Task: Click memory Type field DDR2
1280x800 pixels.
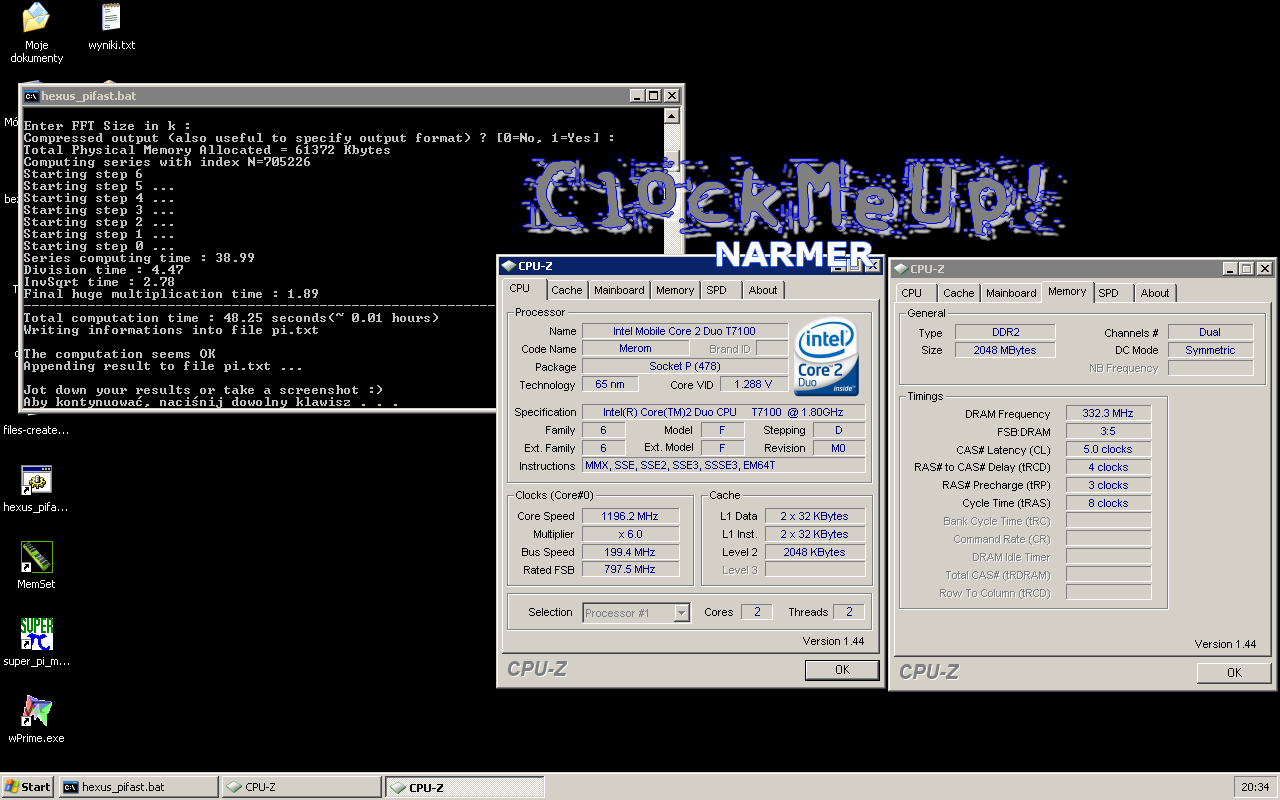Action: click(x=1004, y=333)
